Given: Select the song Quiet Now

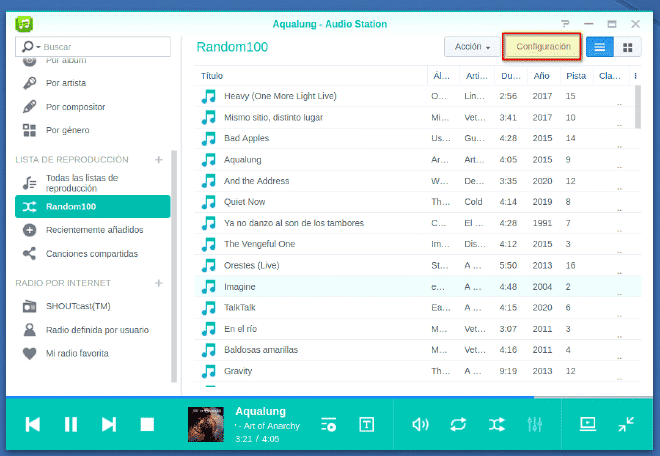Looking at the screenshot, I should [x=418, y=202].
